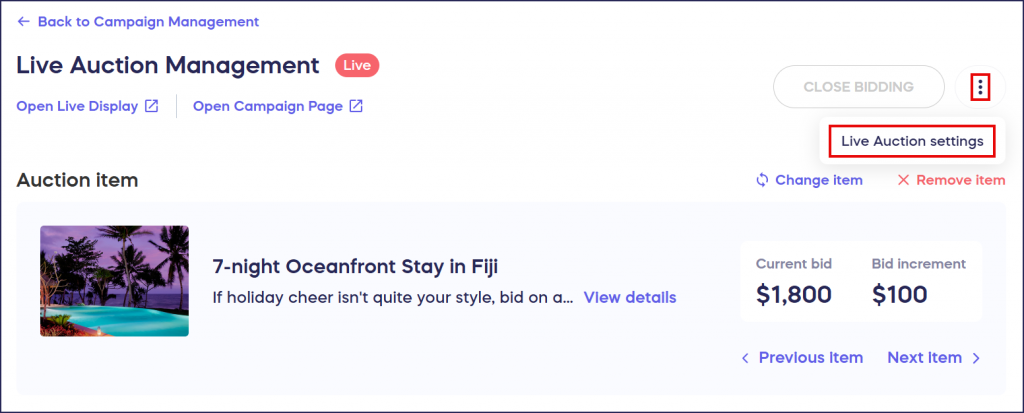Open Campaign Page link

268,106
